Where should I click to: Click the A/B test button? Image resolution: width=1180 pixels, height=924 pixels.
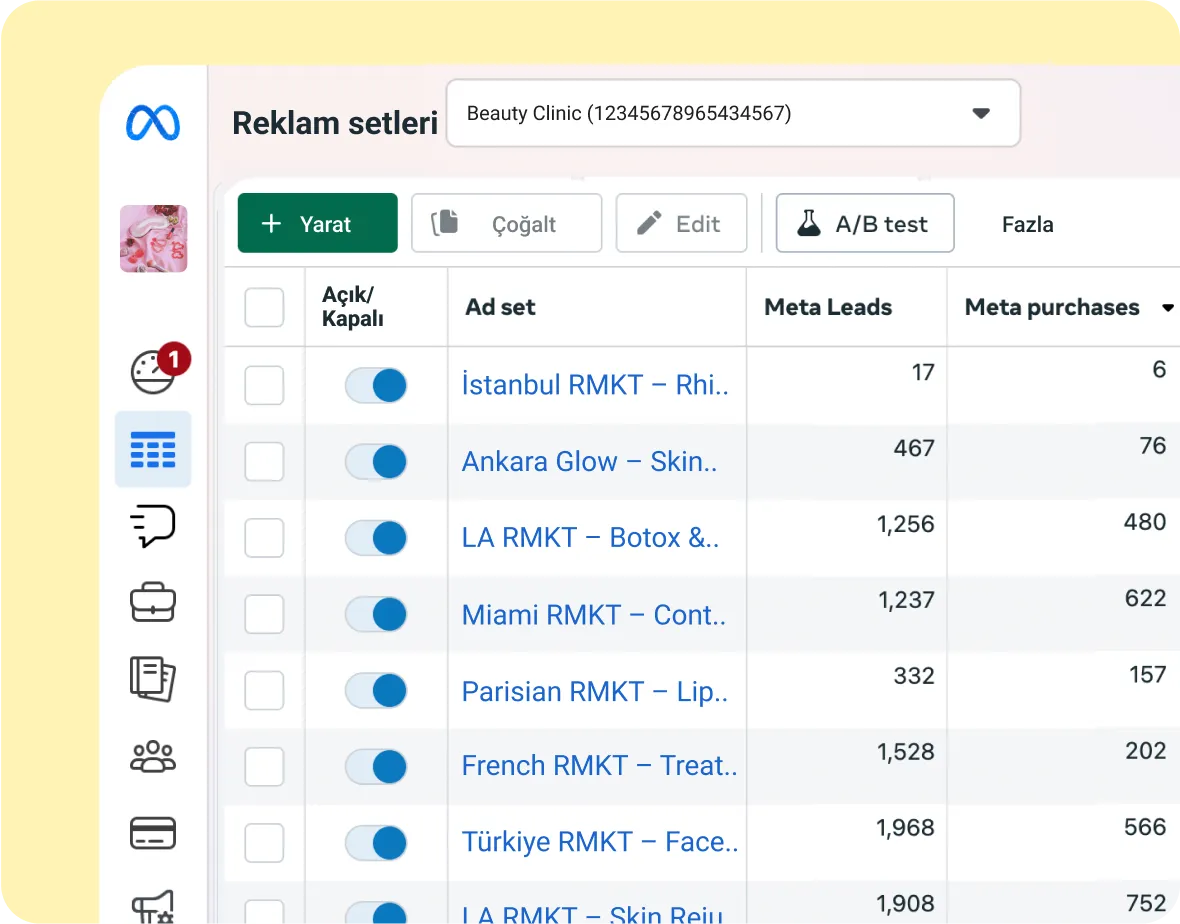tap(864, 223)
